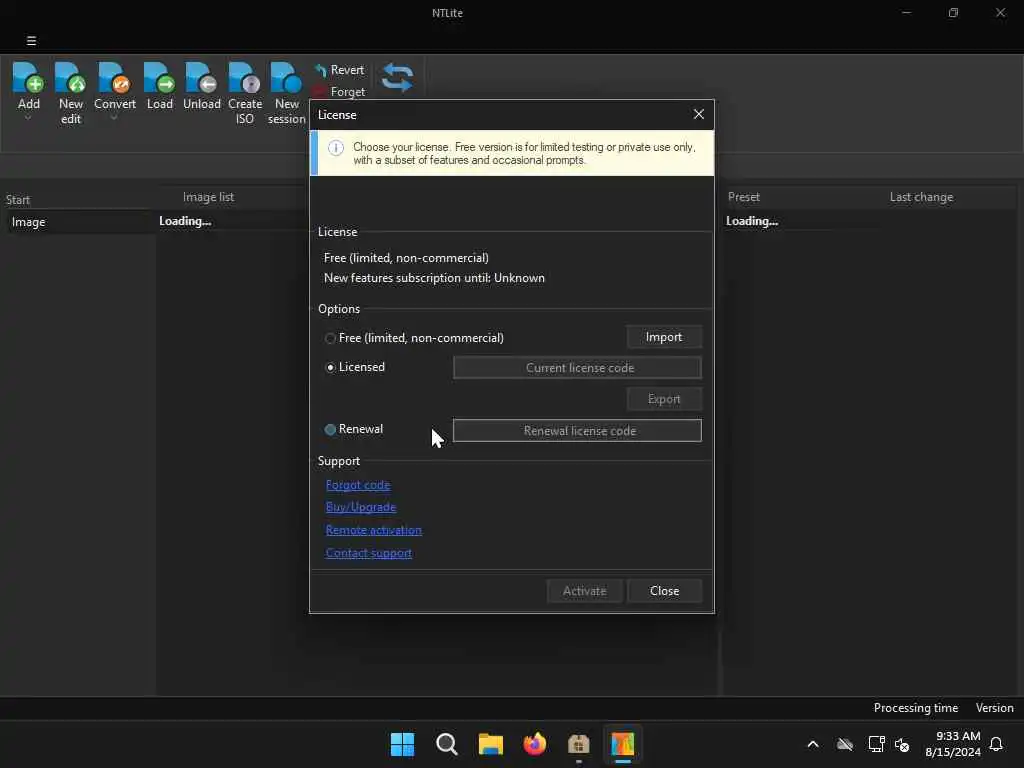Click the Last change column header
Image resolution: width=1024 pixels, height=768 pixels.
coord(921,197)
